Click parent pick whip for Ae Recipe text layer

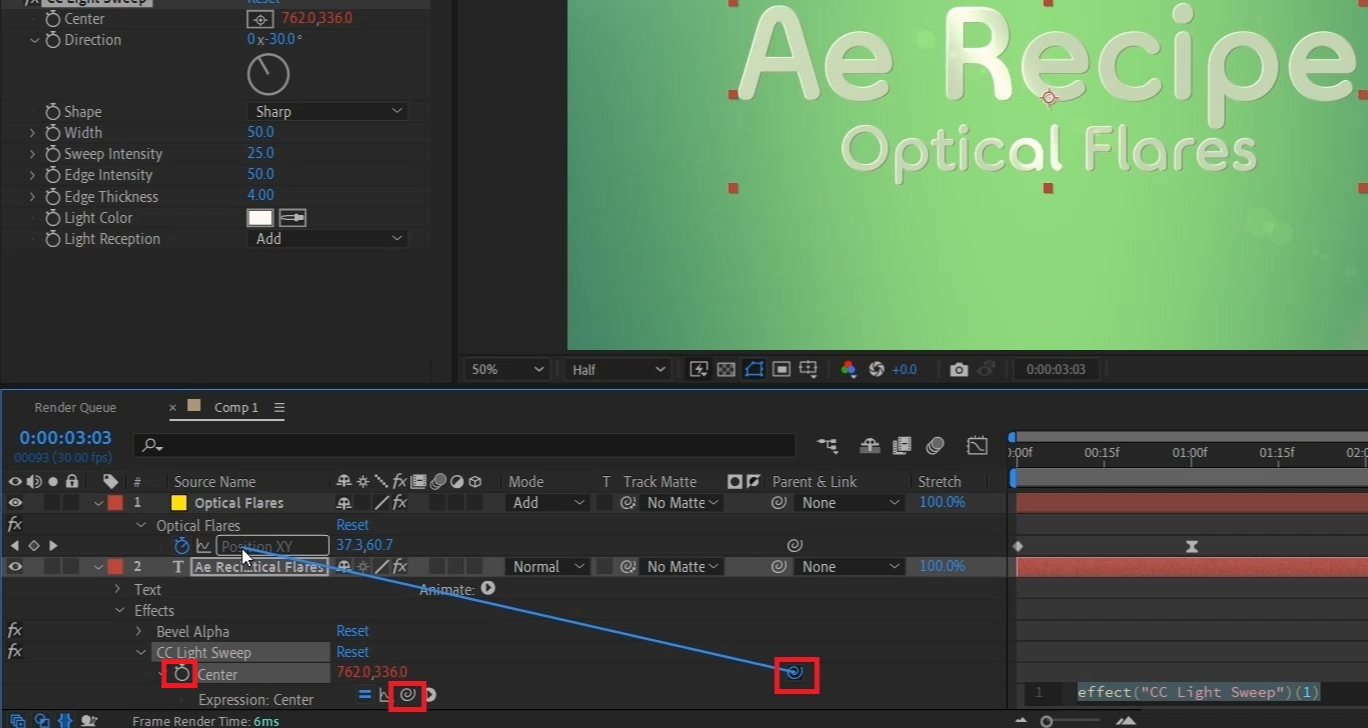(779, 567)
